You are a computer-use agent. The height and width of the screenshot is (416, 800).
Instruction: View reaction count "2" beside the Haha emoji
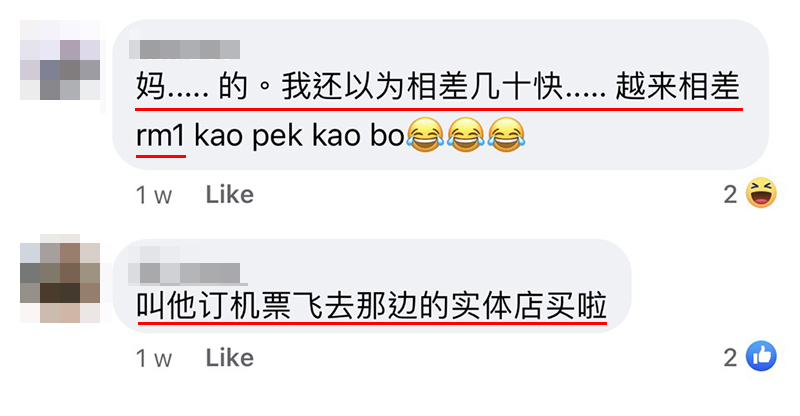(731, 194)
